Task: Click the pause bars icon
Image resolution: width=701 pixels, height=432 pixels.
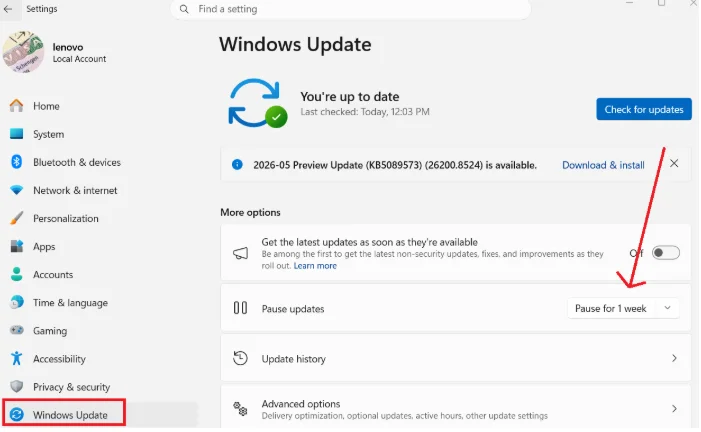Action: tap(241, 308)
